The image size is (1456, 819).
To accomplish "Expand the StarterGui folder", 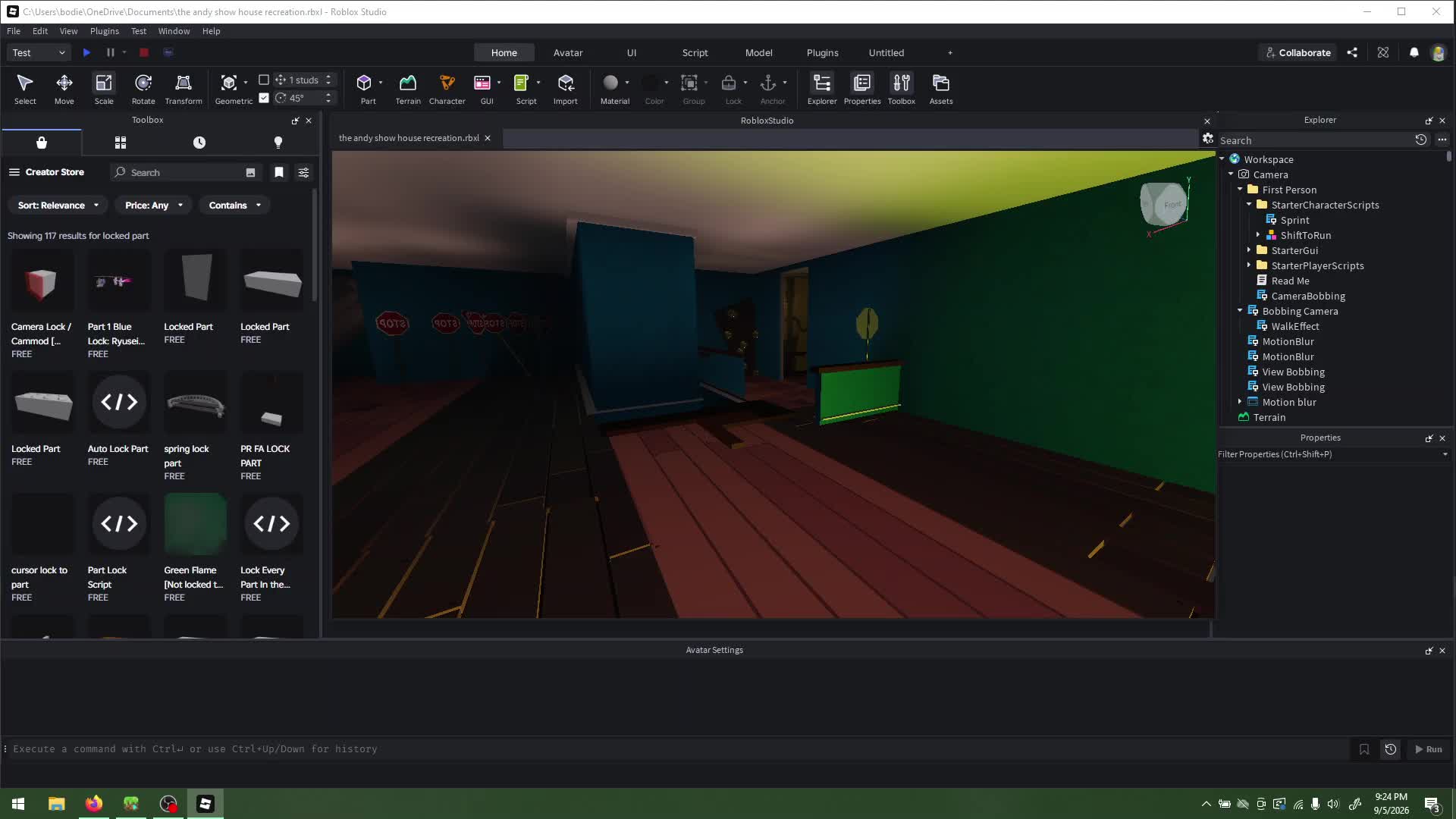I will click(x=1250, y=250).
